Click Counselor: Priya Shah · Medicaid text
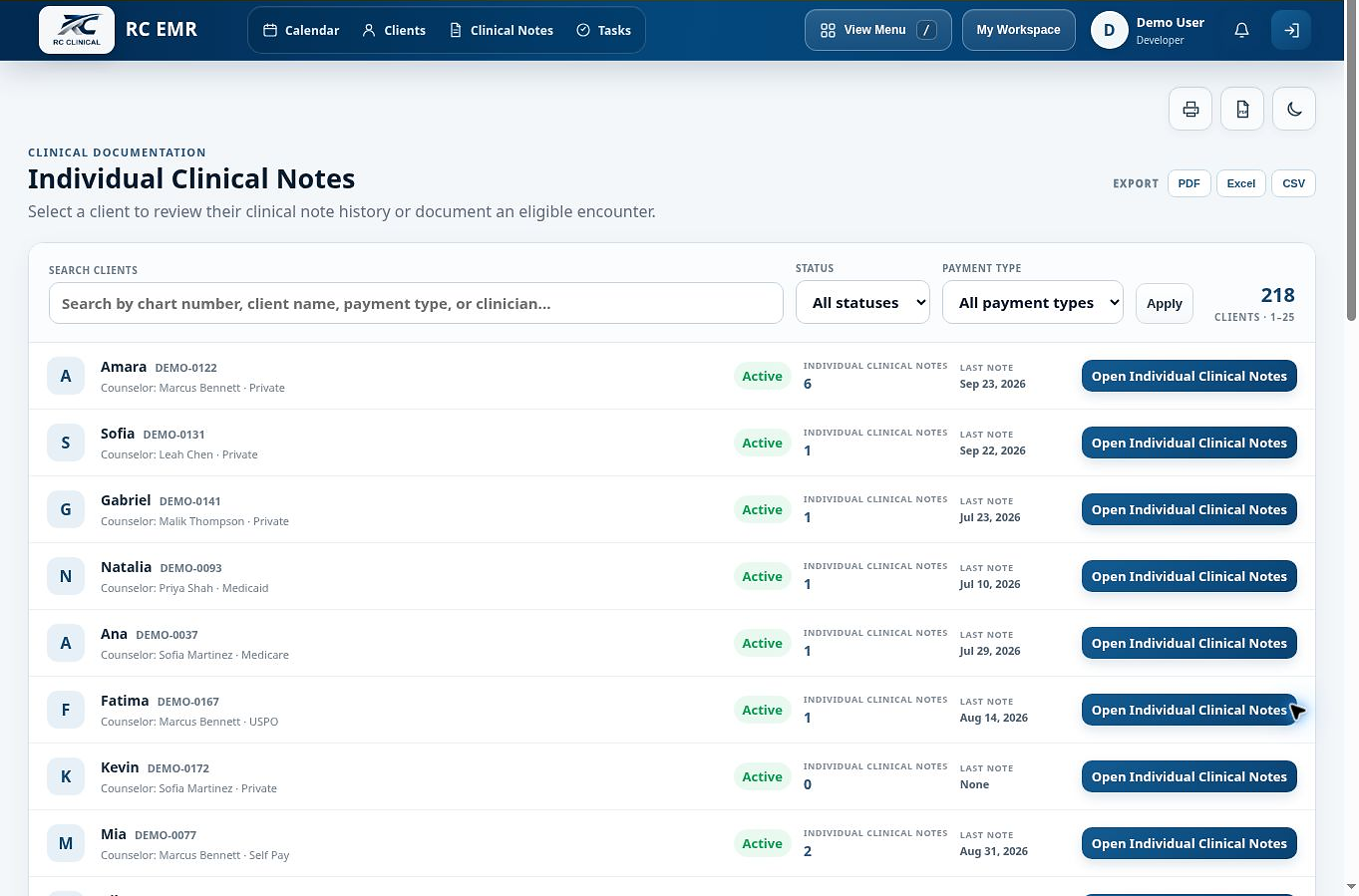This screenshot has height=896, width=1359. [184, 588]
